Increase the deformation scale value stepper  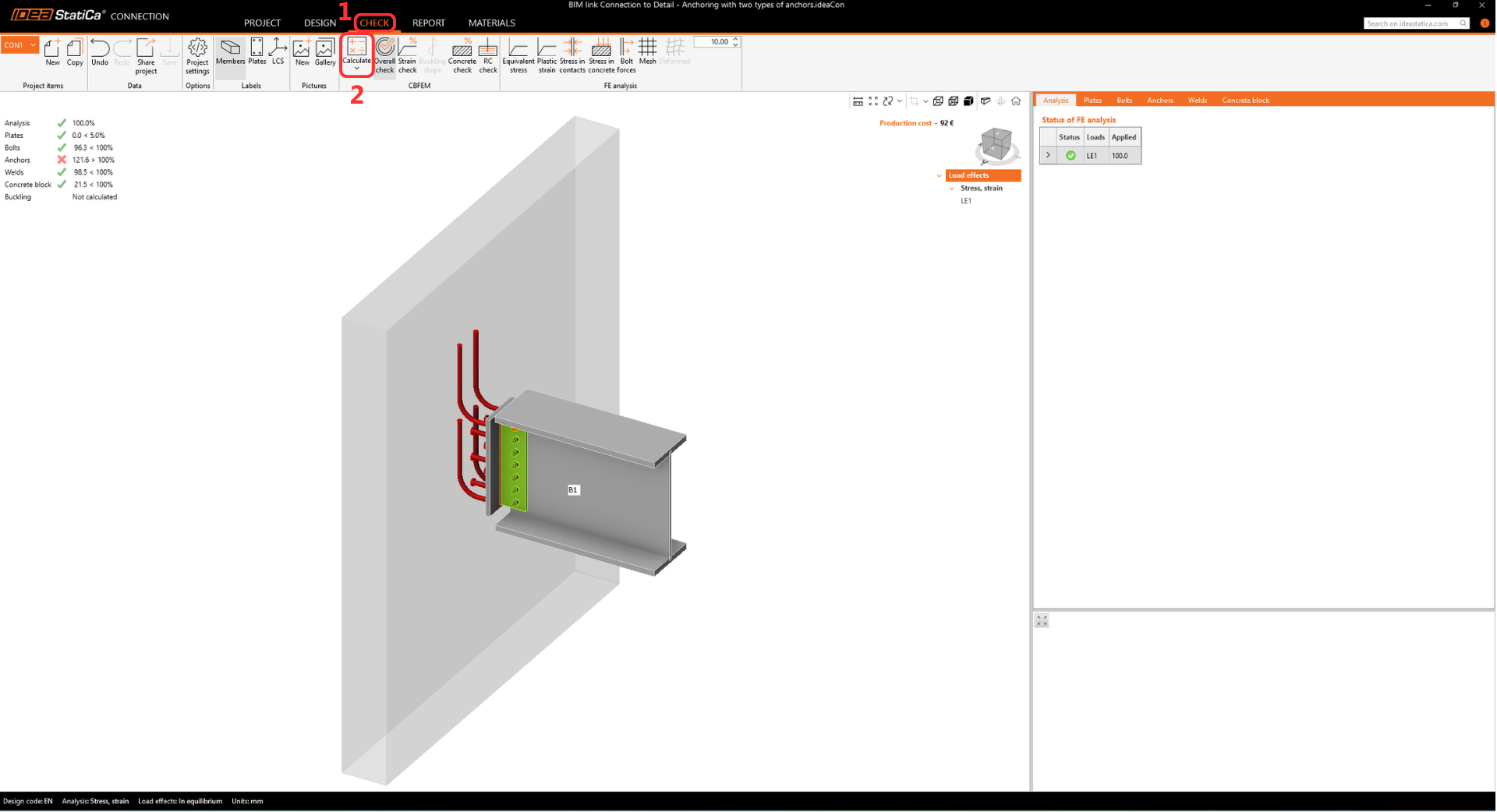(735, 39)
